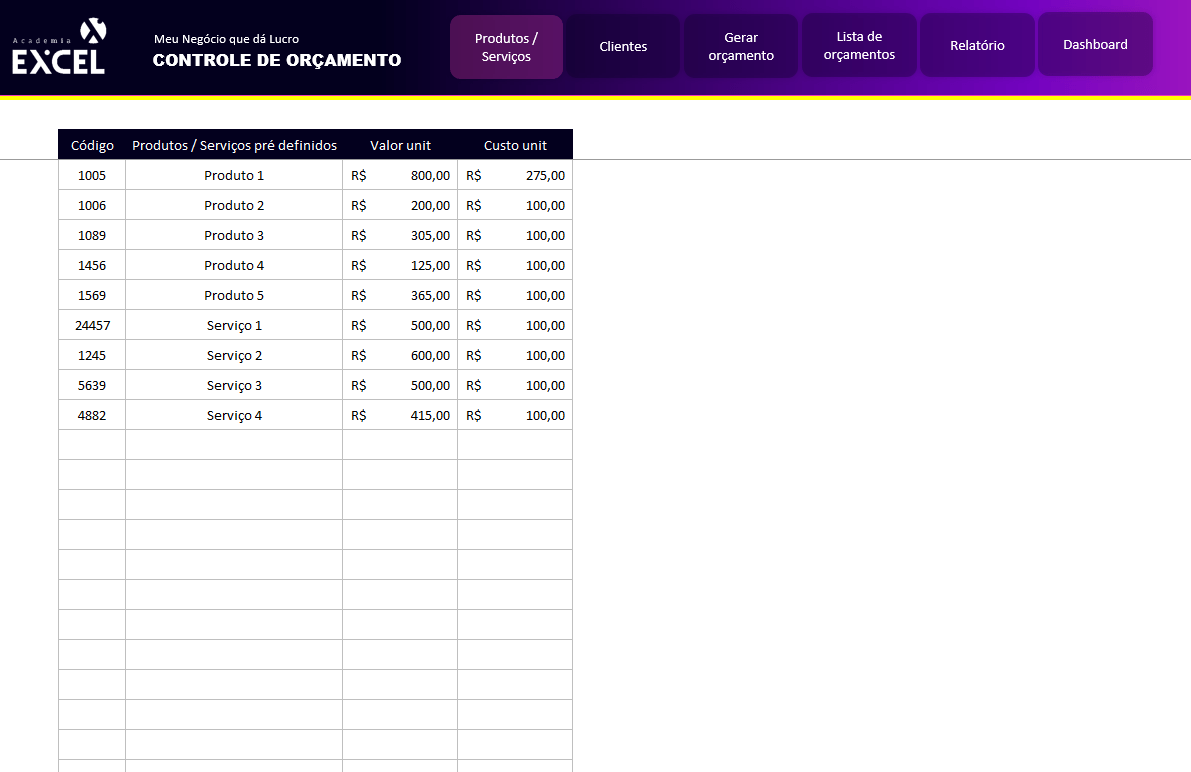Click the Produto 1 name cell
Image resolution: width=1191 pixels, height=772 pixels.
pos(234,176)
